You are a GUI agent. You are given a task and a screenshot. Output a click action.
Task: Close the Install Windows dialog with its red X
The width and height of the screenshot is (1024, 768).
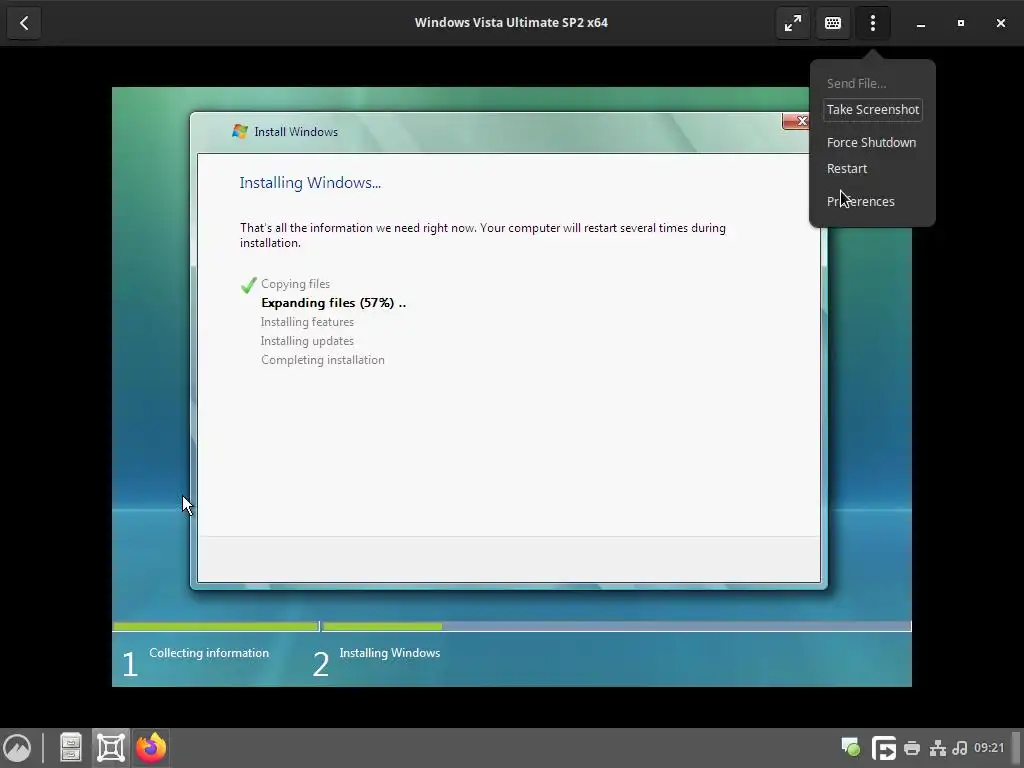[x=796, y=121]
